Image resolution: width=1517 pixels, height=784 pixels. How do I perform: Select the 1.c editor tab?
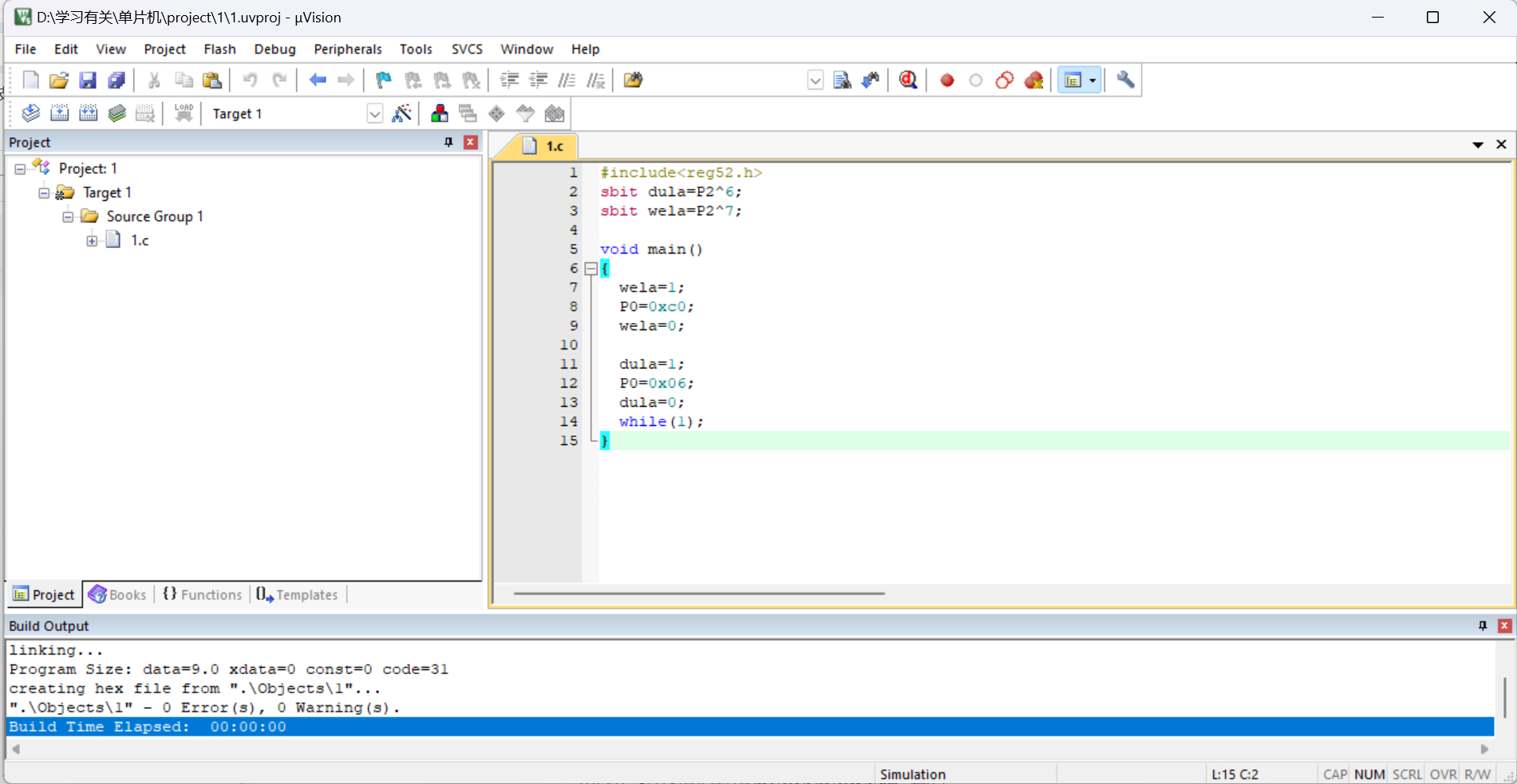[543, 146]
